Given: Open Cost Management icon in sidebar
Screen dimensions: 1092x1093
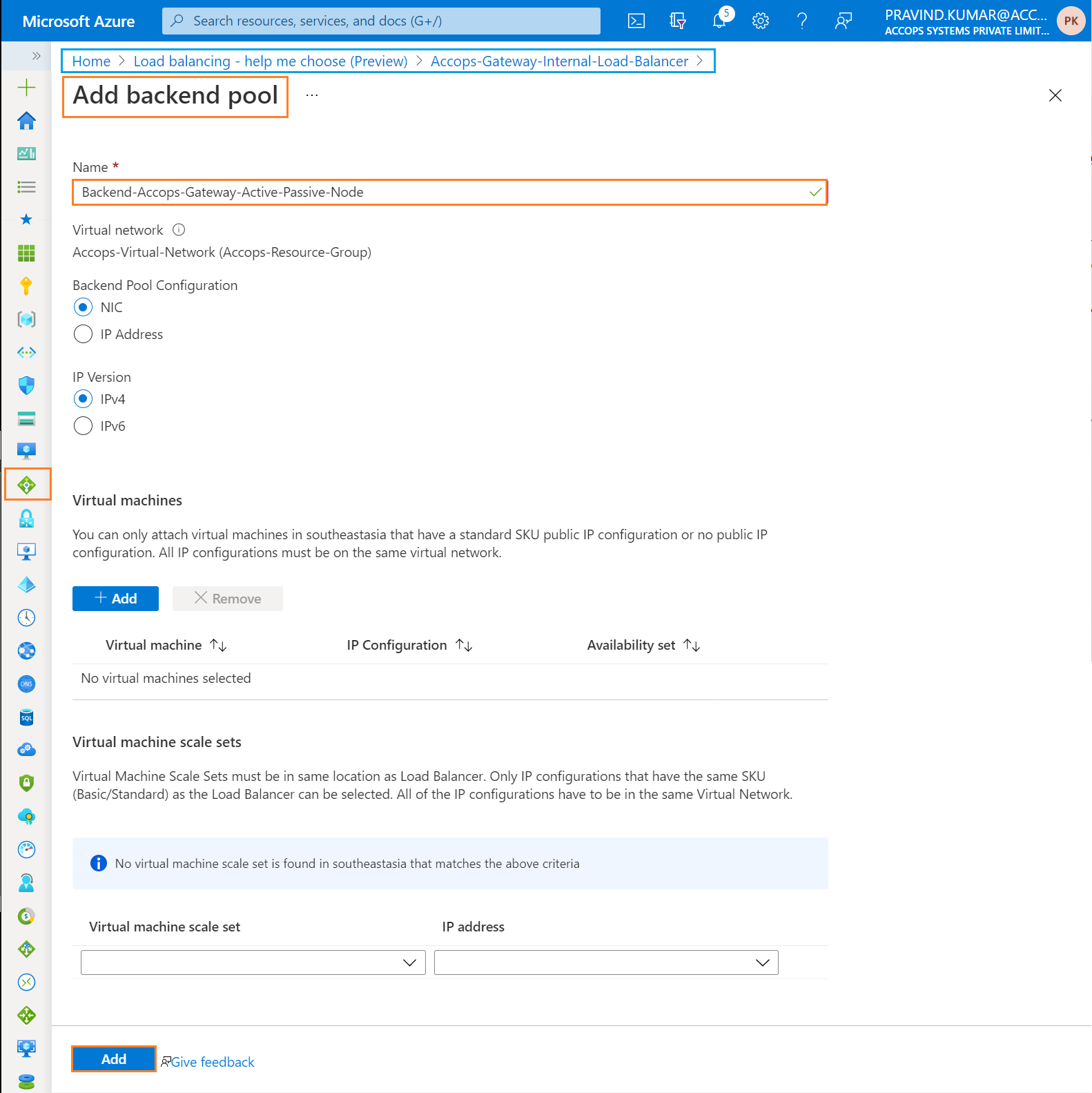Looking at the screenshot, I should pos(26,916).
